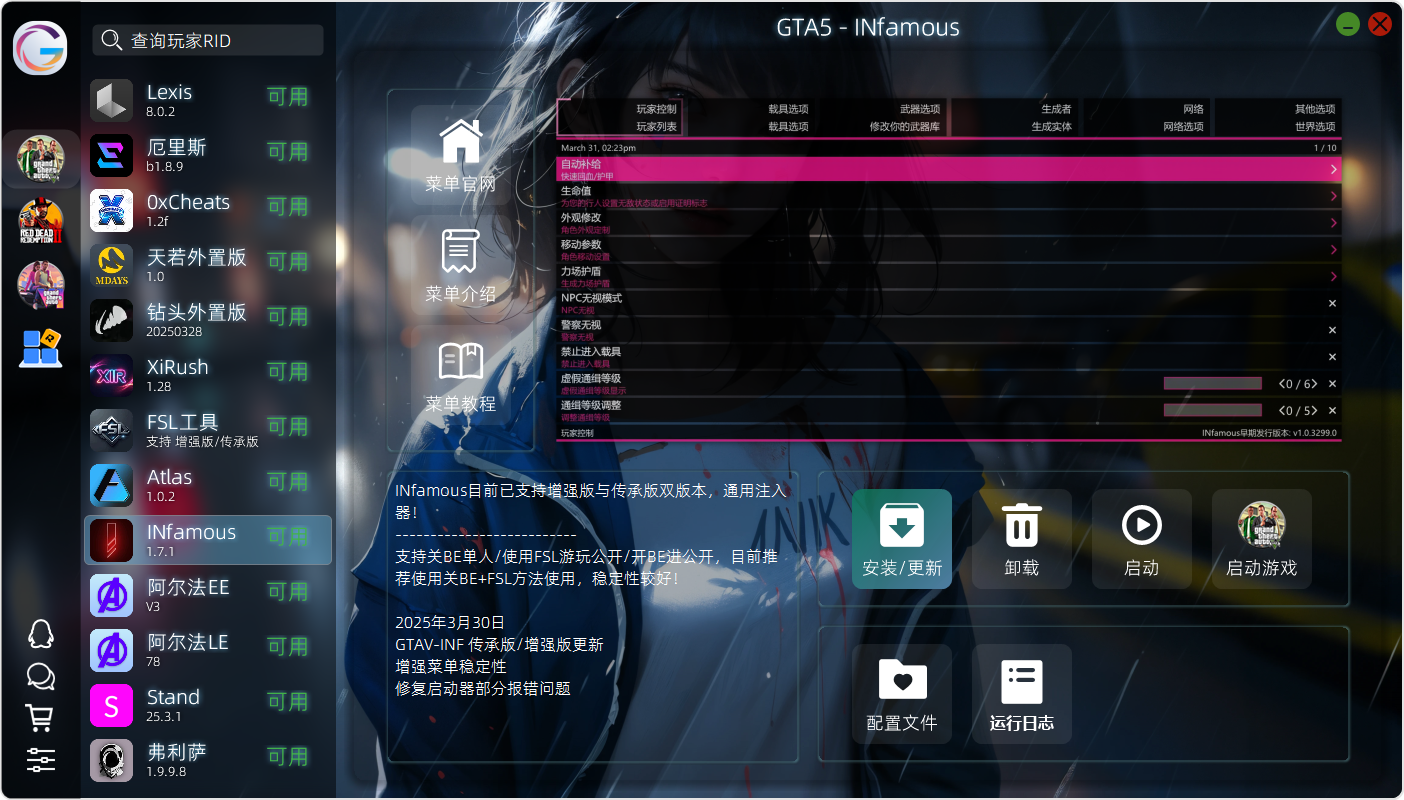Adjust the 虚假通缉等级 slider bar
Image resolution: width=1404 pixels, height=800 pixels.
tap(1212, 384)
